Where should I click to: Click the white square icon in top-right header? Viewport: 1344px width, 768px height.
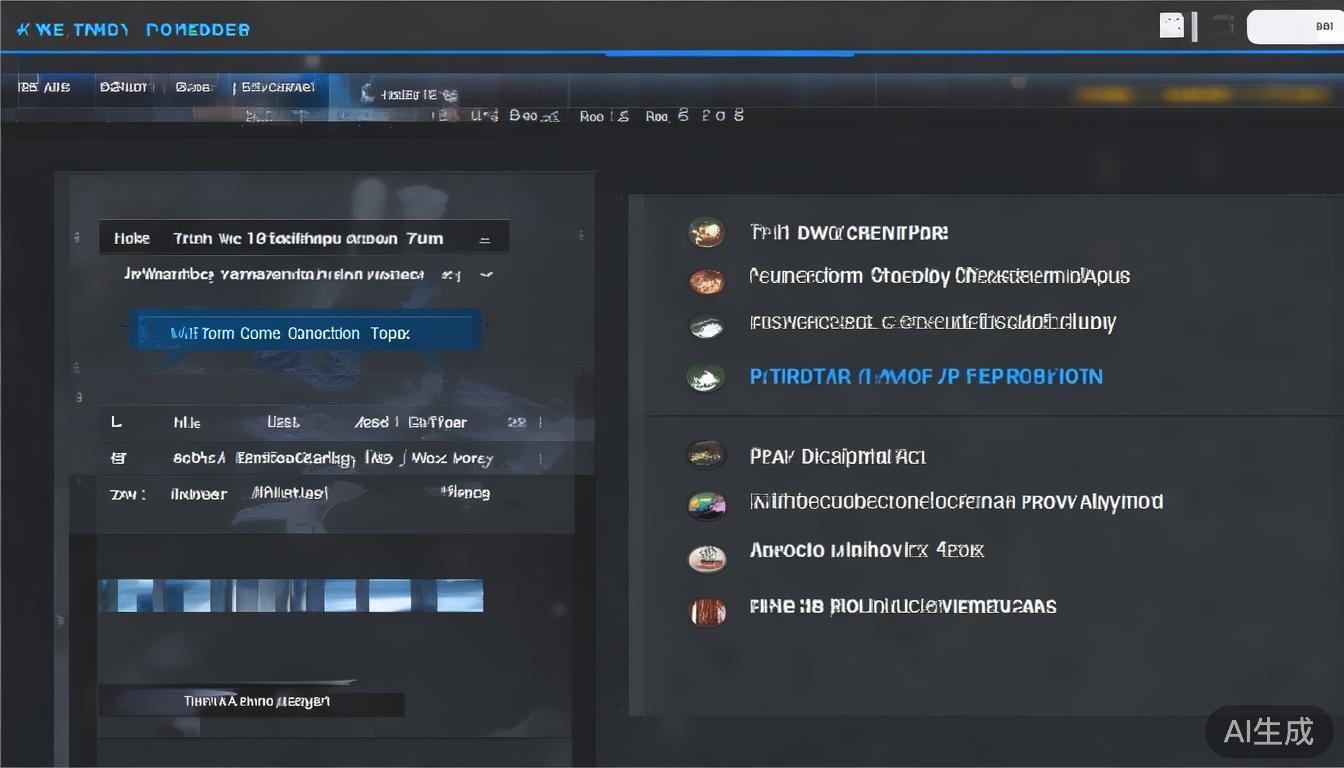click(1172, 26)
